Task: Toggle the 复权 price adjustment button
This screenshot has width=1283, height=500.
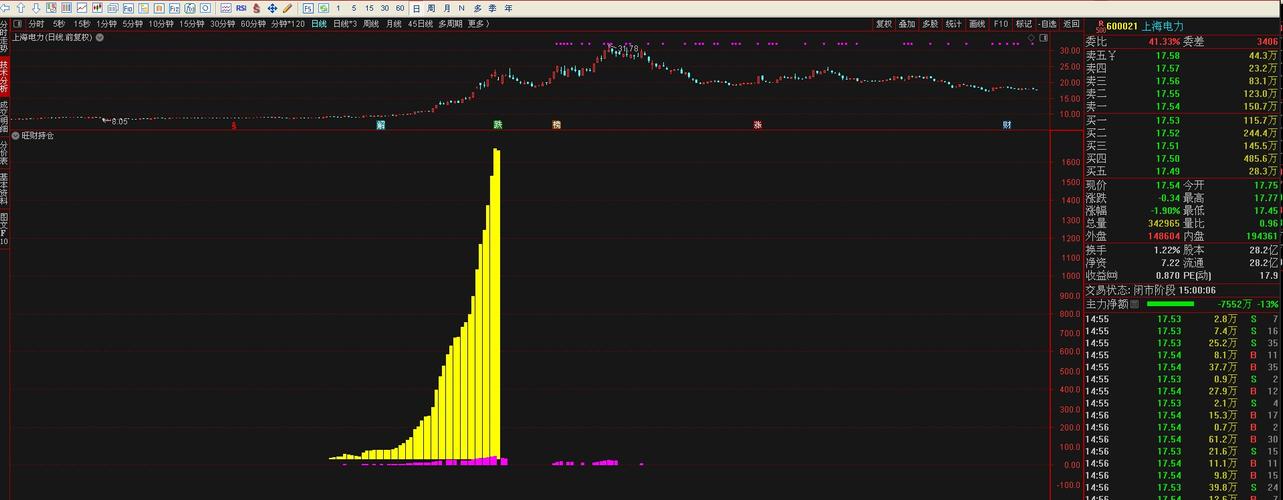Action: (x=883, y=23)
